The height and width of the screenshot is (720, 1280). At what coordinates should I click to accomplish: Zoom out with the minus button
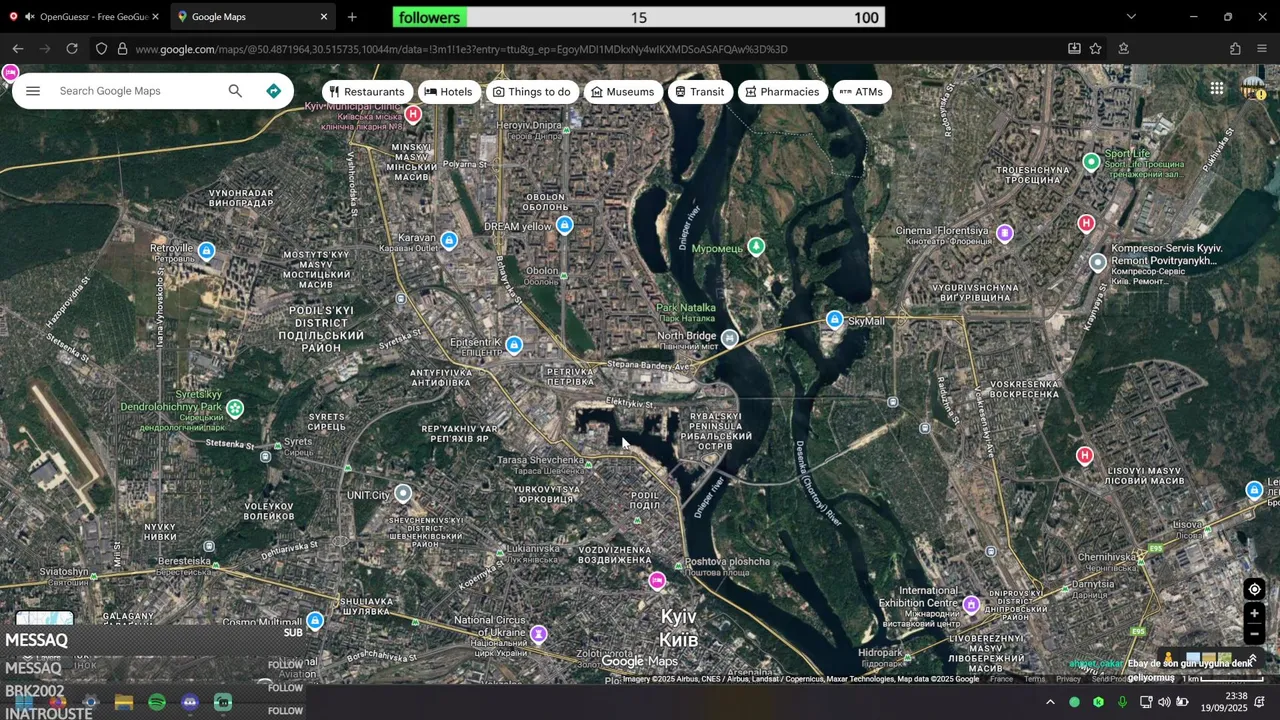(1254, 634)
